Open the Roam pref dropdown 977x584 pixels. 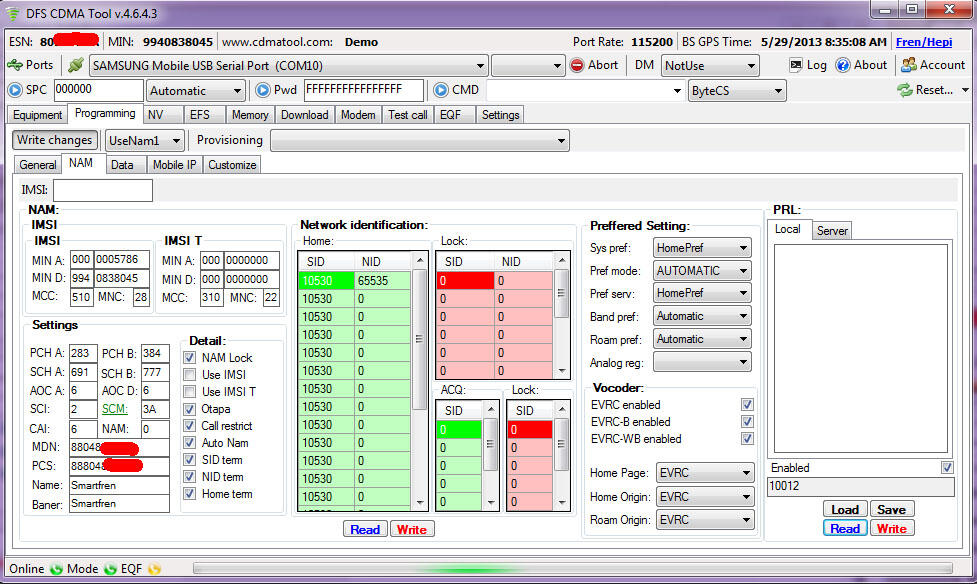pos(702,339)
